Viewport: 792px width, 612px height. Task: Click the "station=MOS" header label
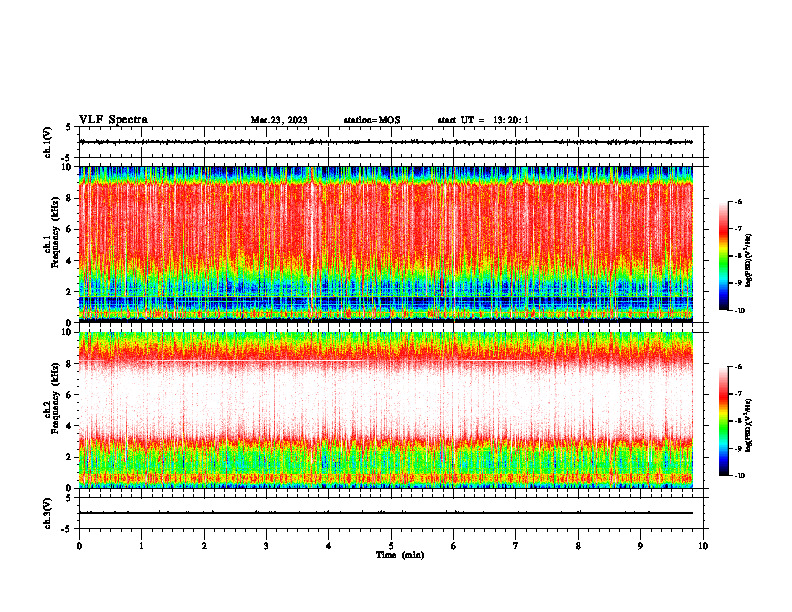(372, 120)
